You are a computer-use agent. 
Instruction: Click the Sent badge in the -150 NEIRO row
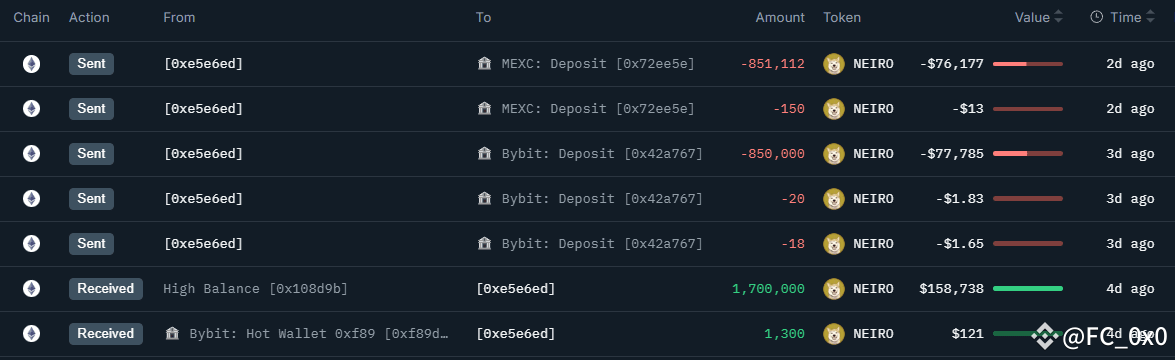(x=91, y=109)
